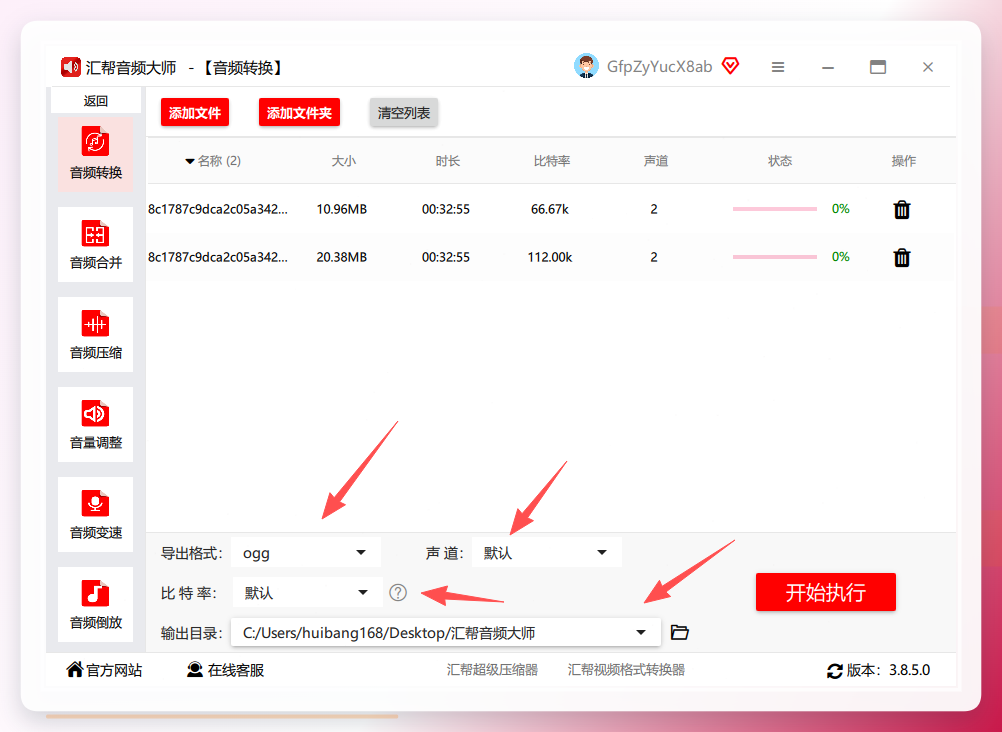
Task: Click the 官方网站 home icon
Action: click(x=75, y=669)
